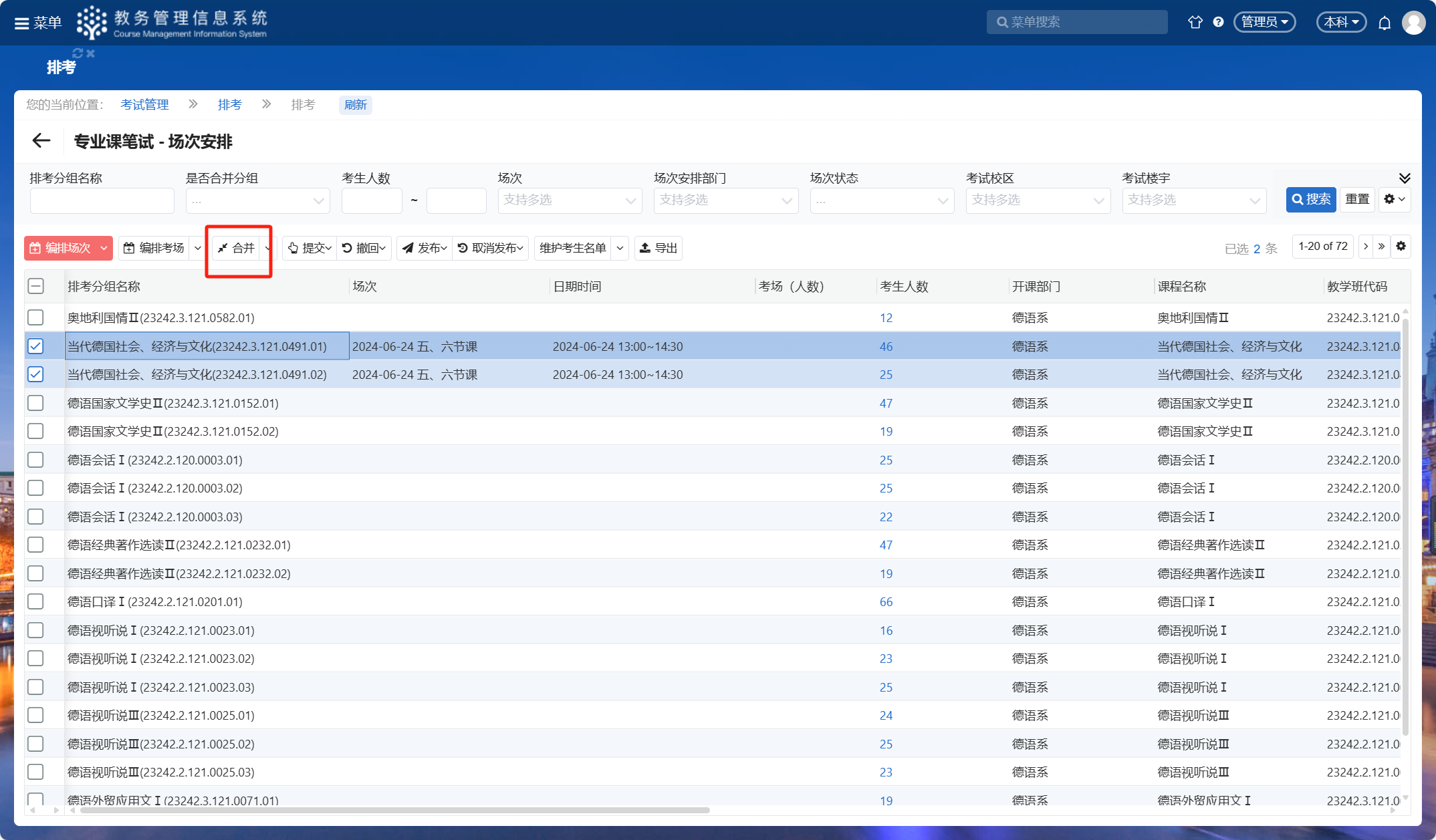
Task: Click the 合并 toolbar button
Action: (x=237, y=248)
